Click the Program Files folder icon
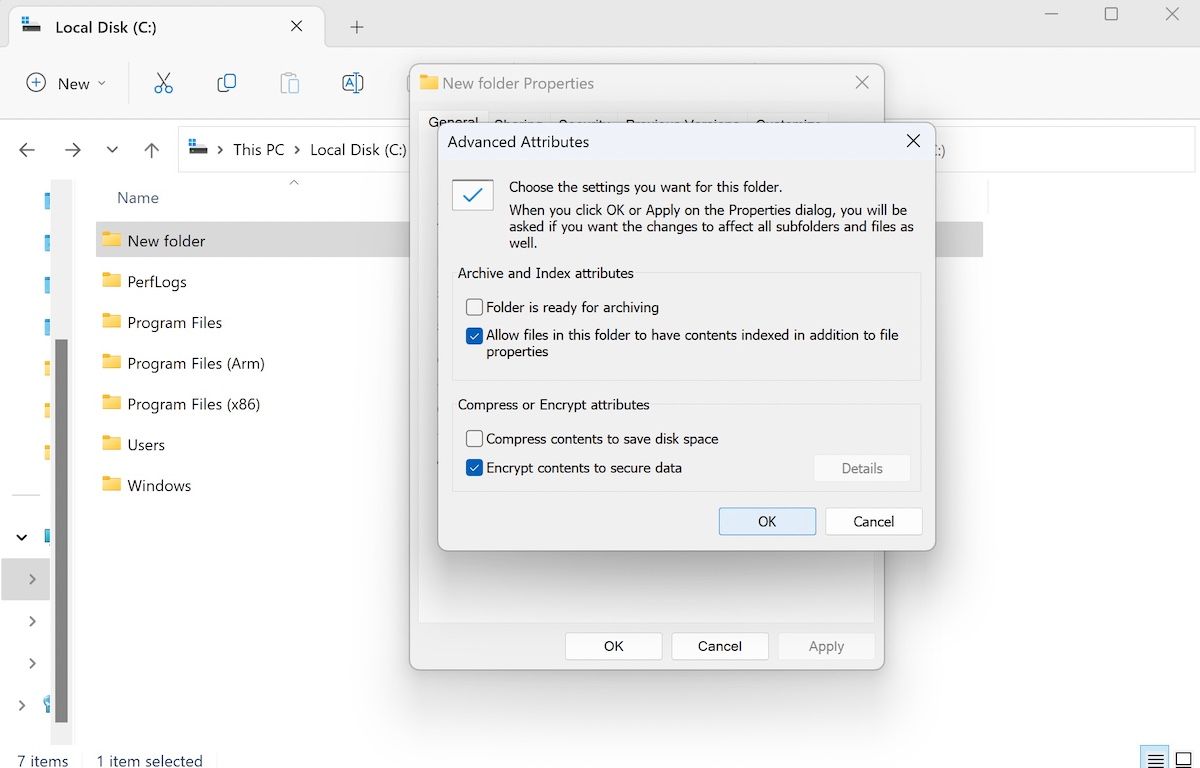 (x=111, y=322)
